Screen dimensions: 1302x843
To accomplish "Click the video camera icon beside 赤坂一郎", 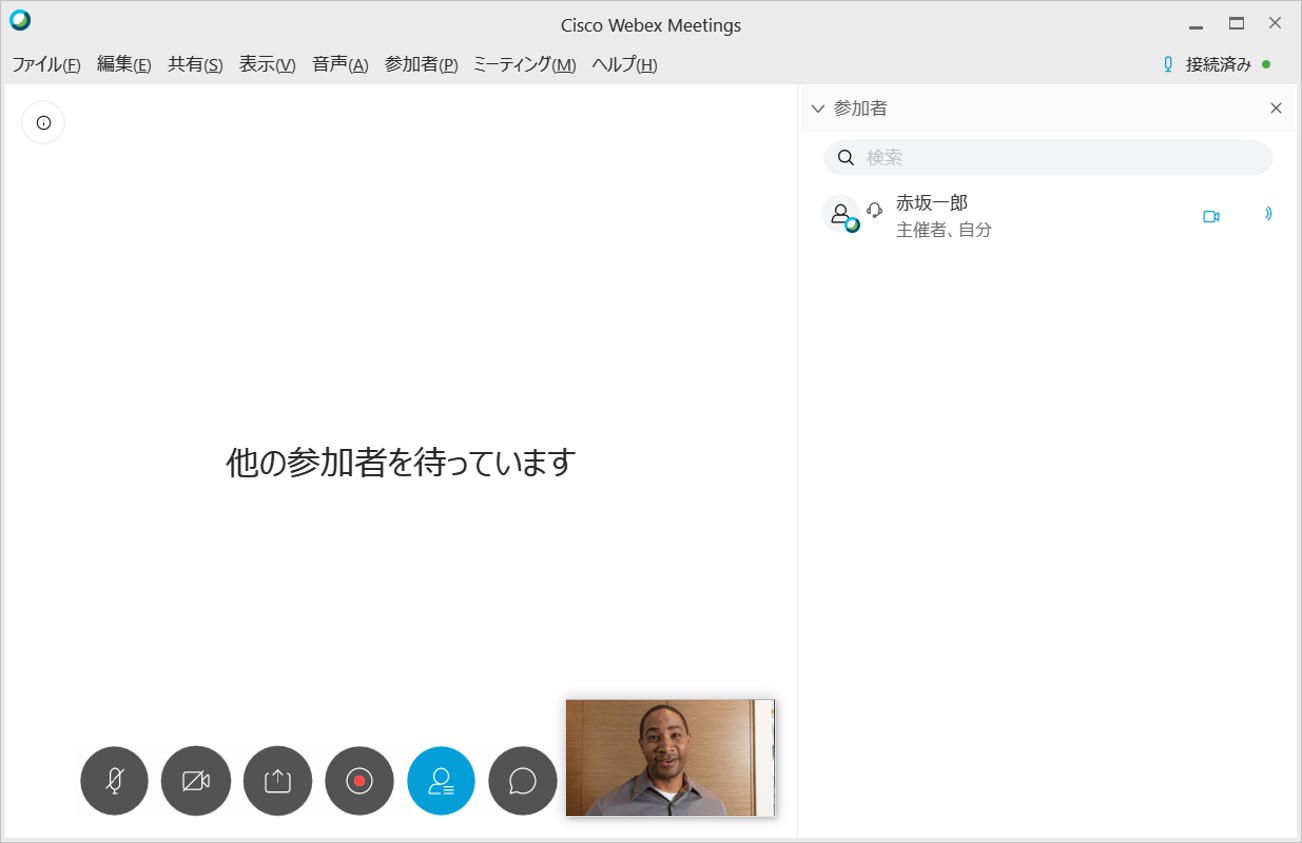I will (1211, 216).
